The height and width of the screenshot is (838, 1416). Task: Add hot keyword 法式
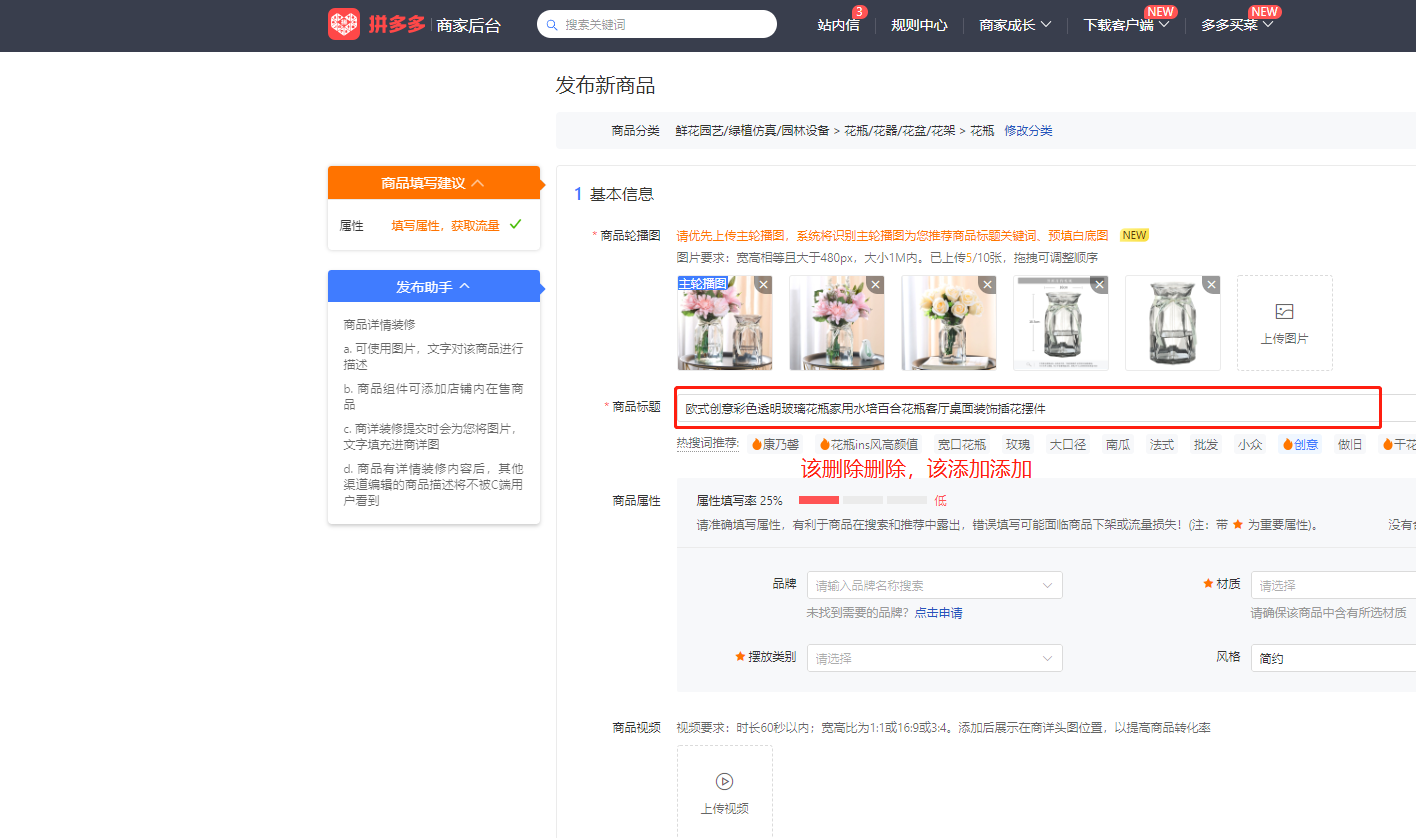[x=1162, y=445]
